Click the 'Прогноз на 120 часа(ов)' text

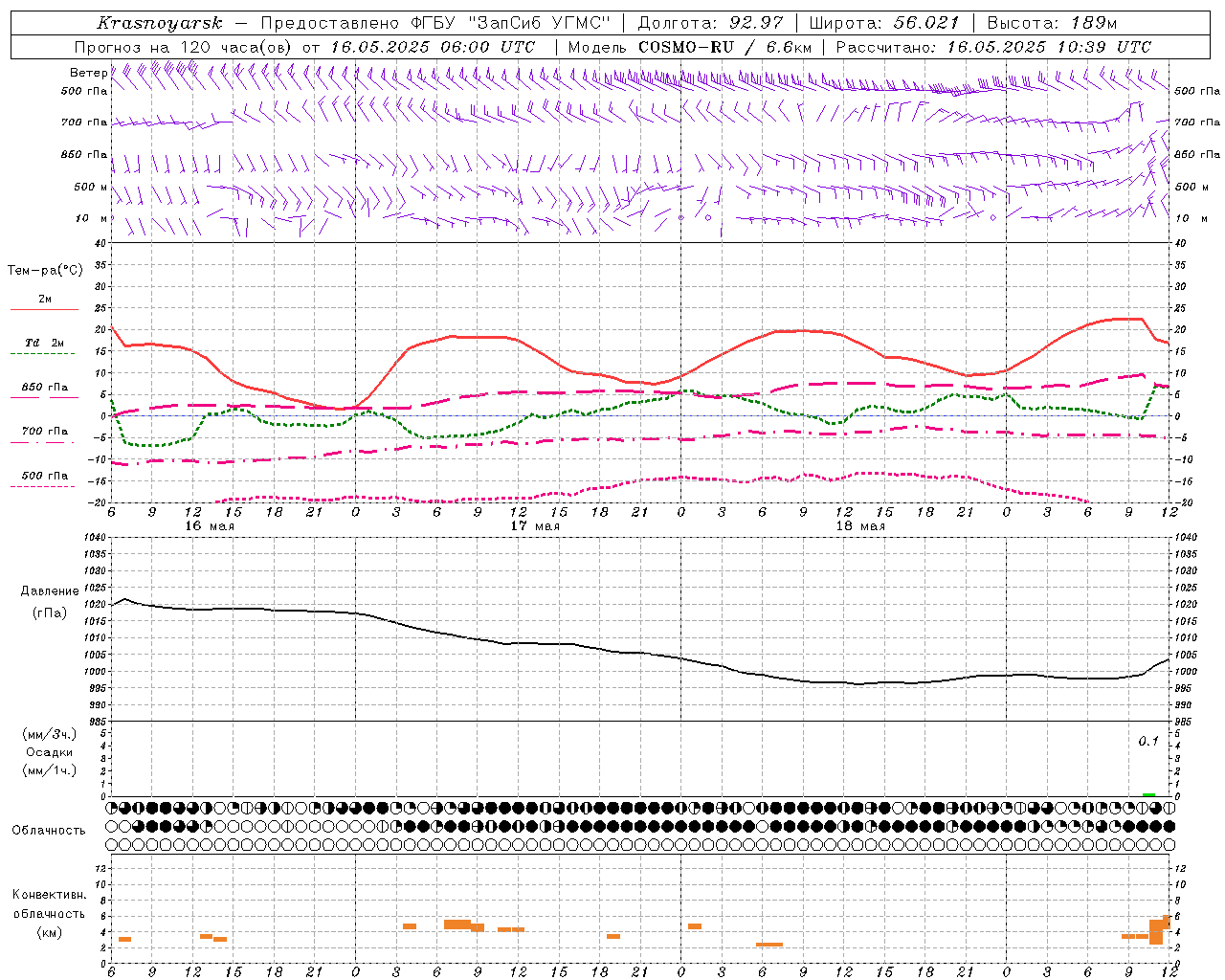(x=183, y=47)
